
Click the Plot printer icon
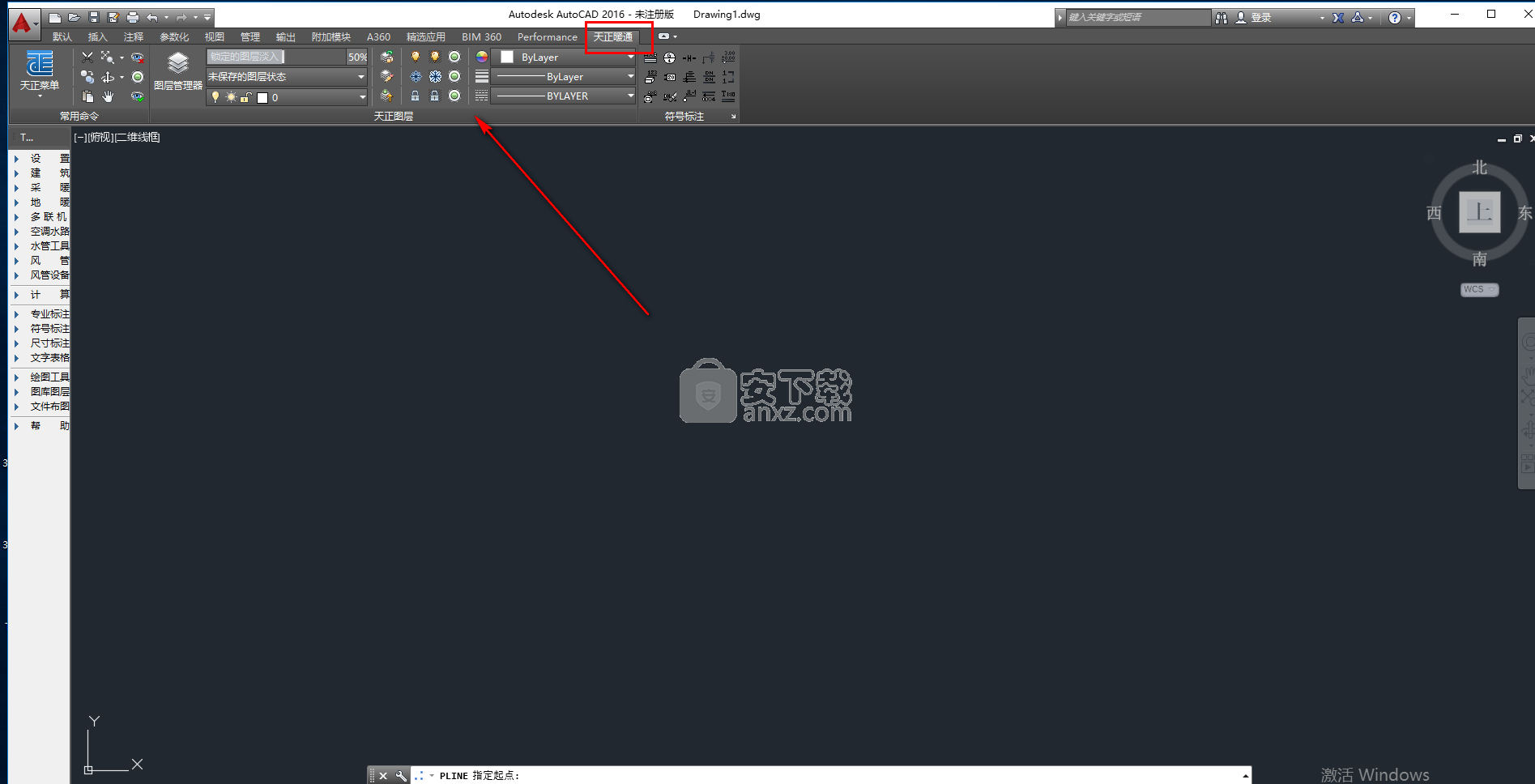click(x=133, y=17)
